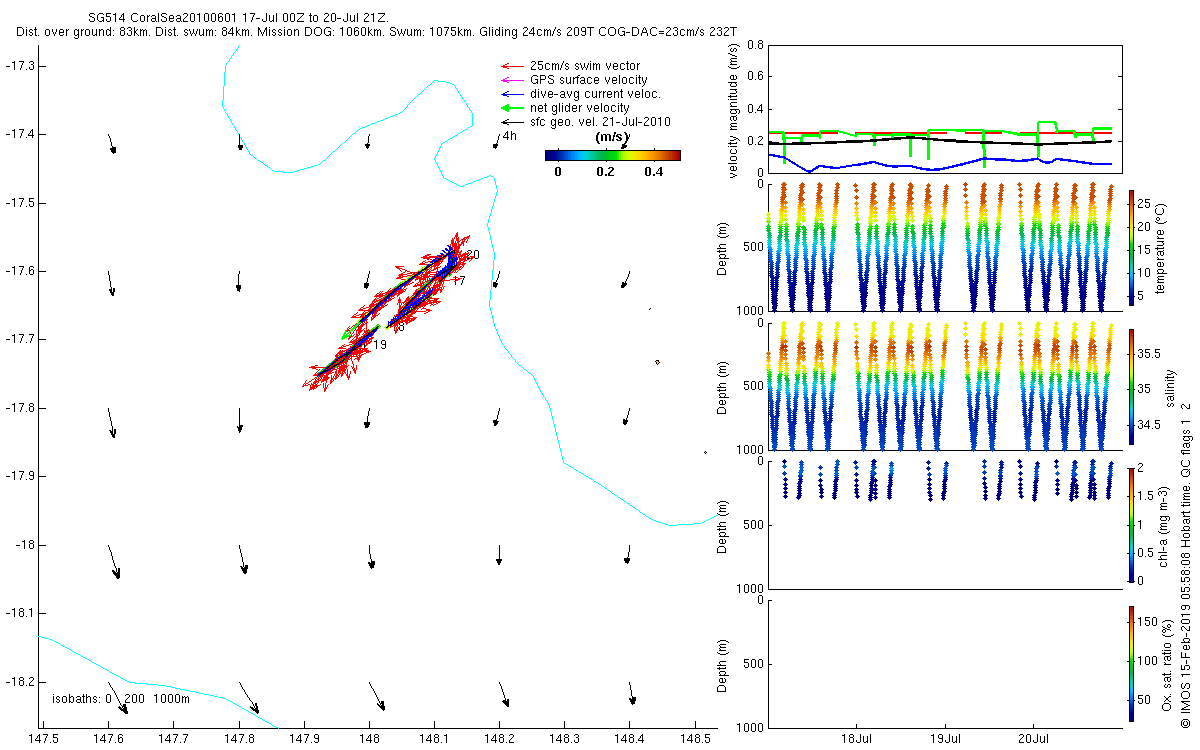Click the '(m/s)' label above the velocity colorbar
Image resolution: width=1200 pixels, height=750 pixels.
click(611, 137)
